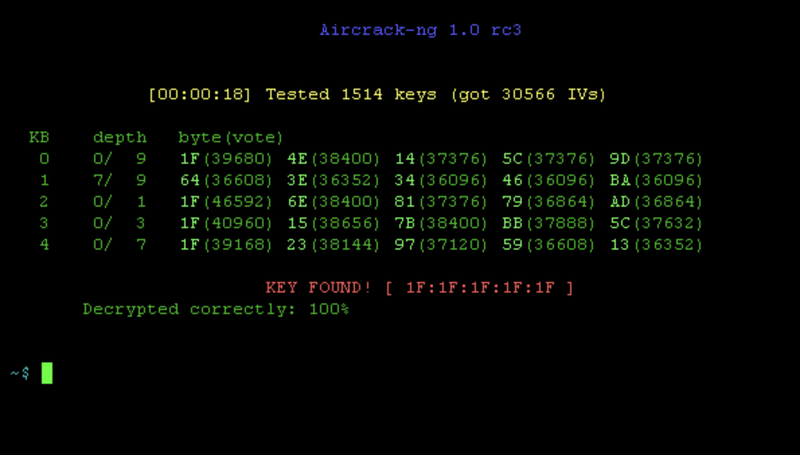Click the 1F(39680) entry in row 0
Image resolution: width=800 pixels, height=455 pixels.
[x=226, y=159]
